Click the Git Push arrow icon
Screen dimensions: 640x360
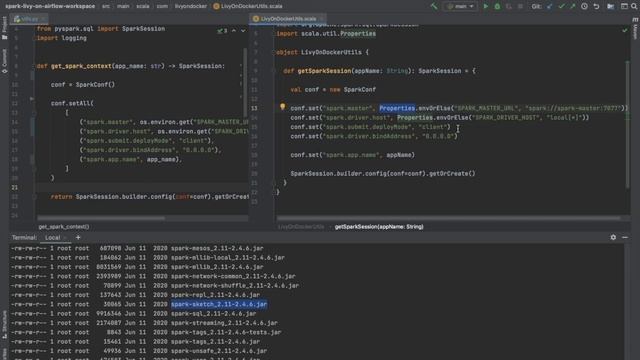573,6
